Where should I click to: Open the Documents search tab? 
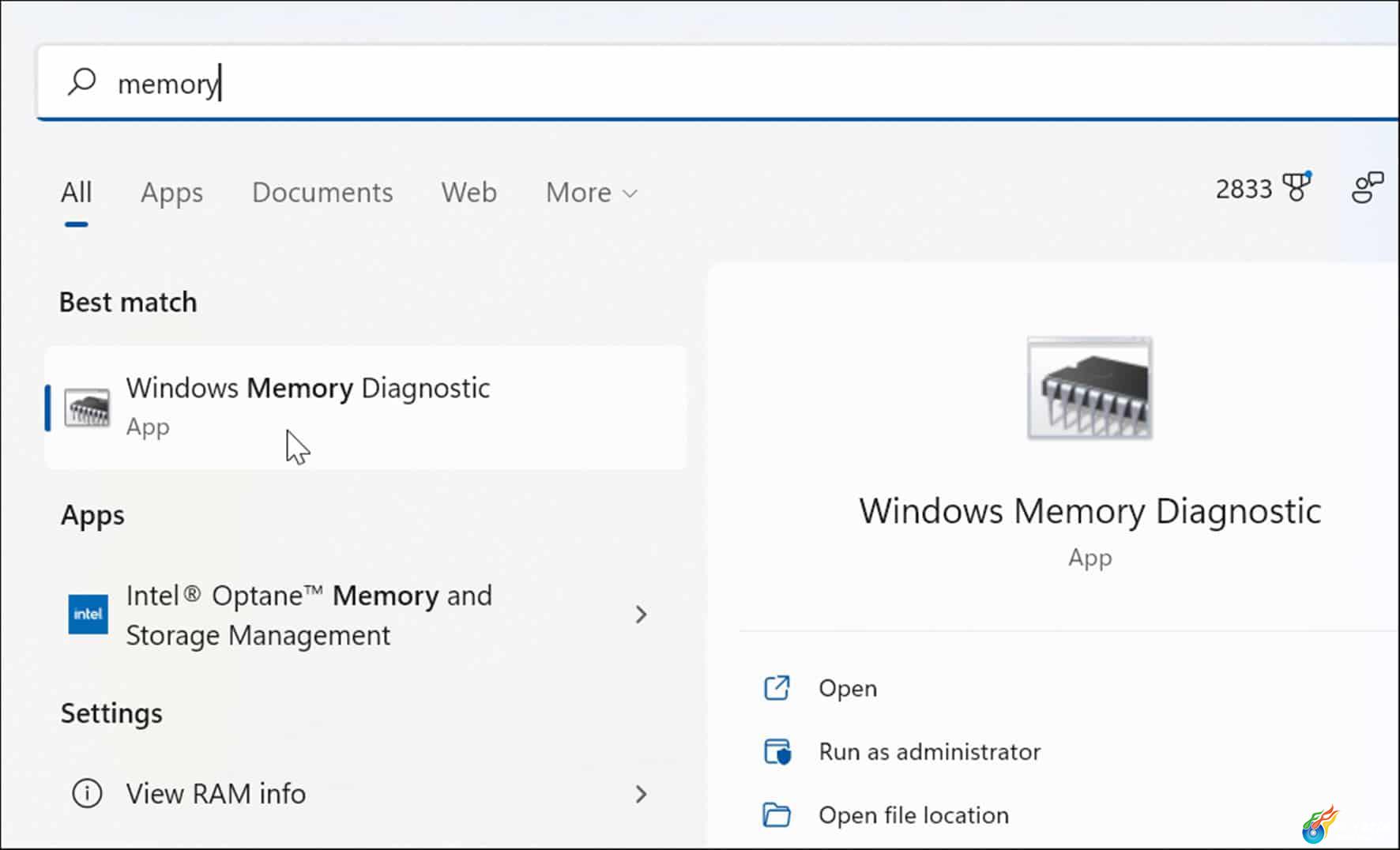[x=322, y=192]
